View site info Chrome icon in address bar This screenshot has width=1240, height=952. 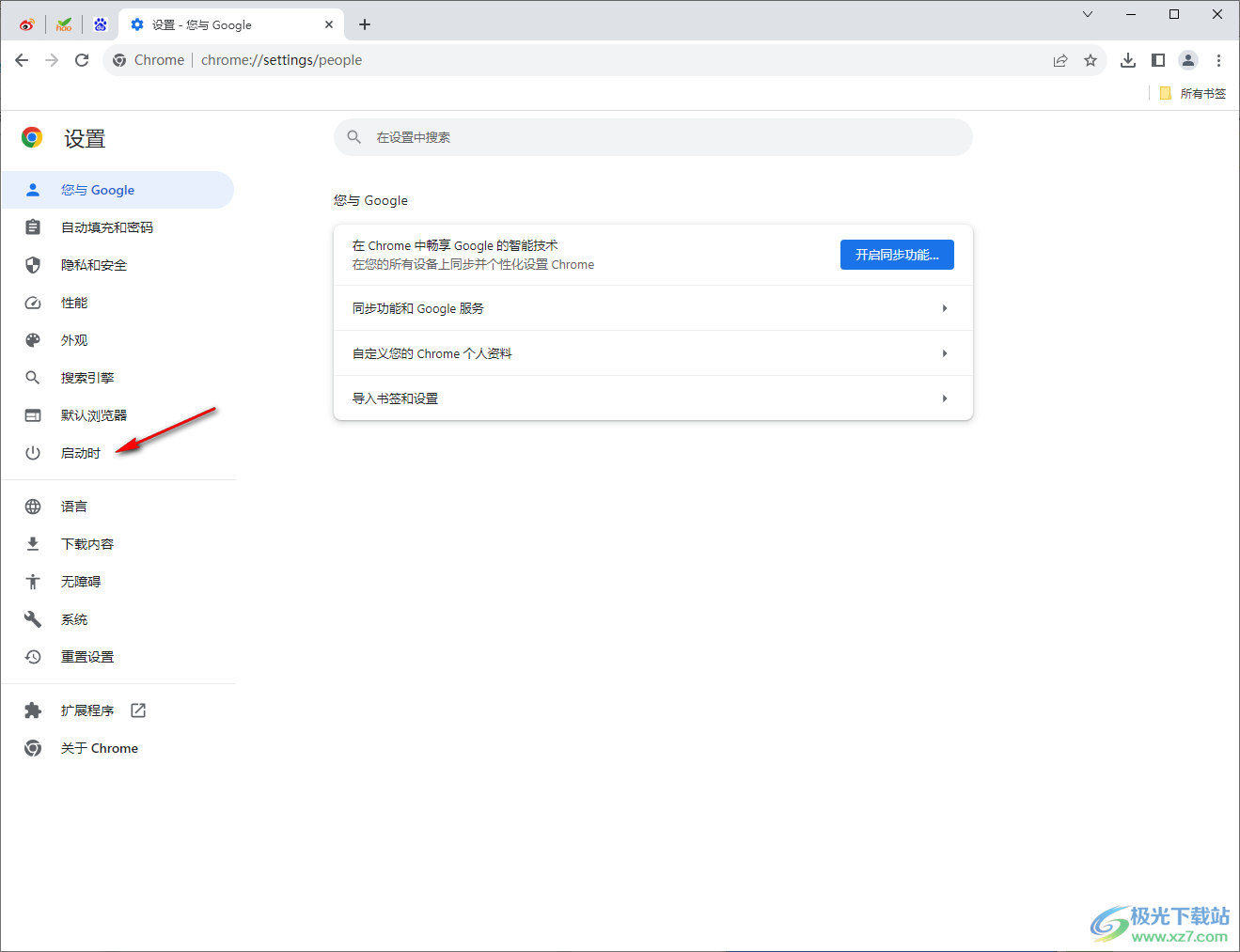(119, 60)
